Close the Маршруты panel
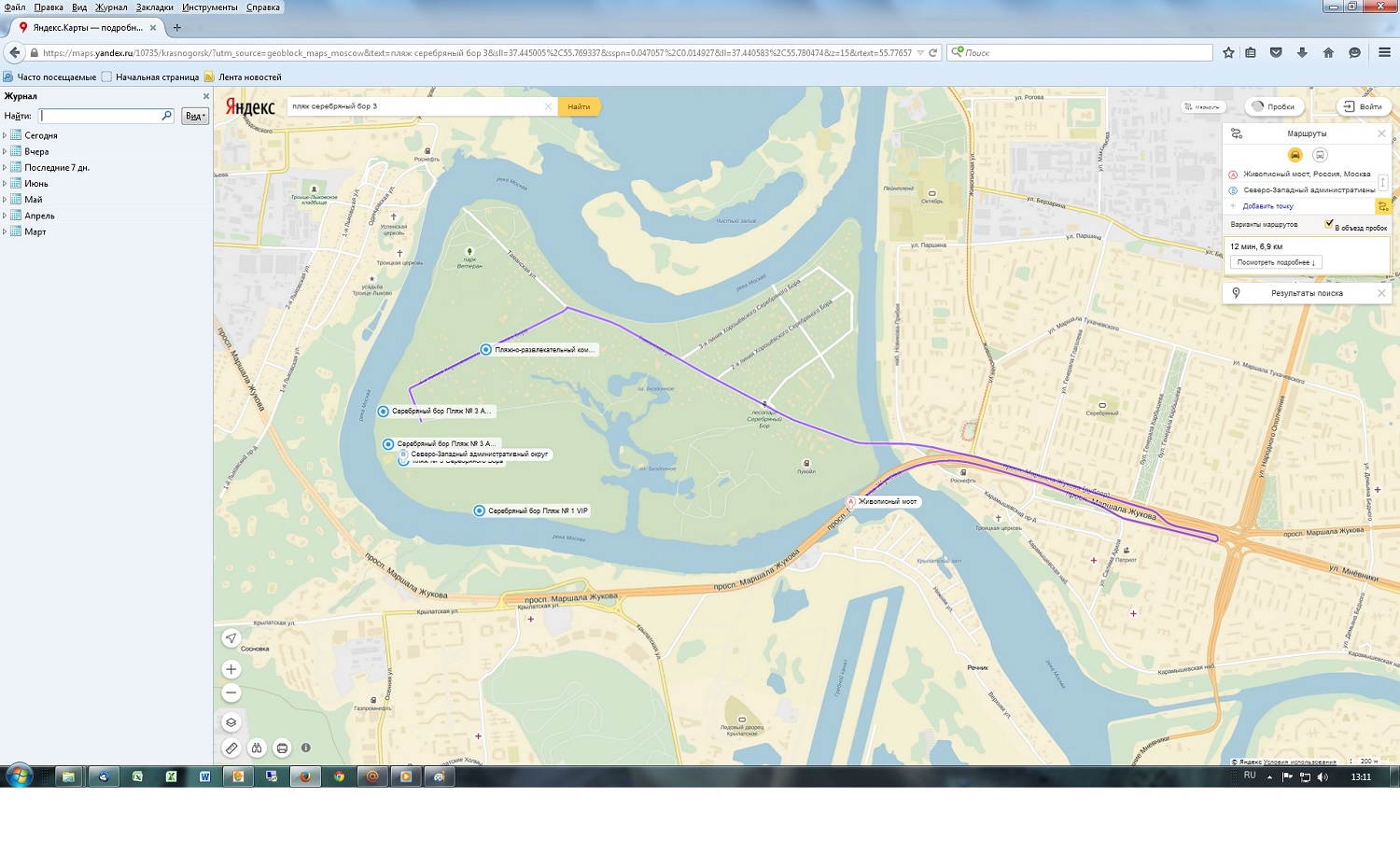1400x853 pixels. tap(1382, 133)
